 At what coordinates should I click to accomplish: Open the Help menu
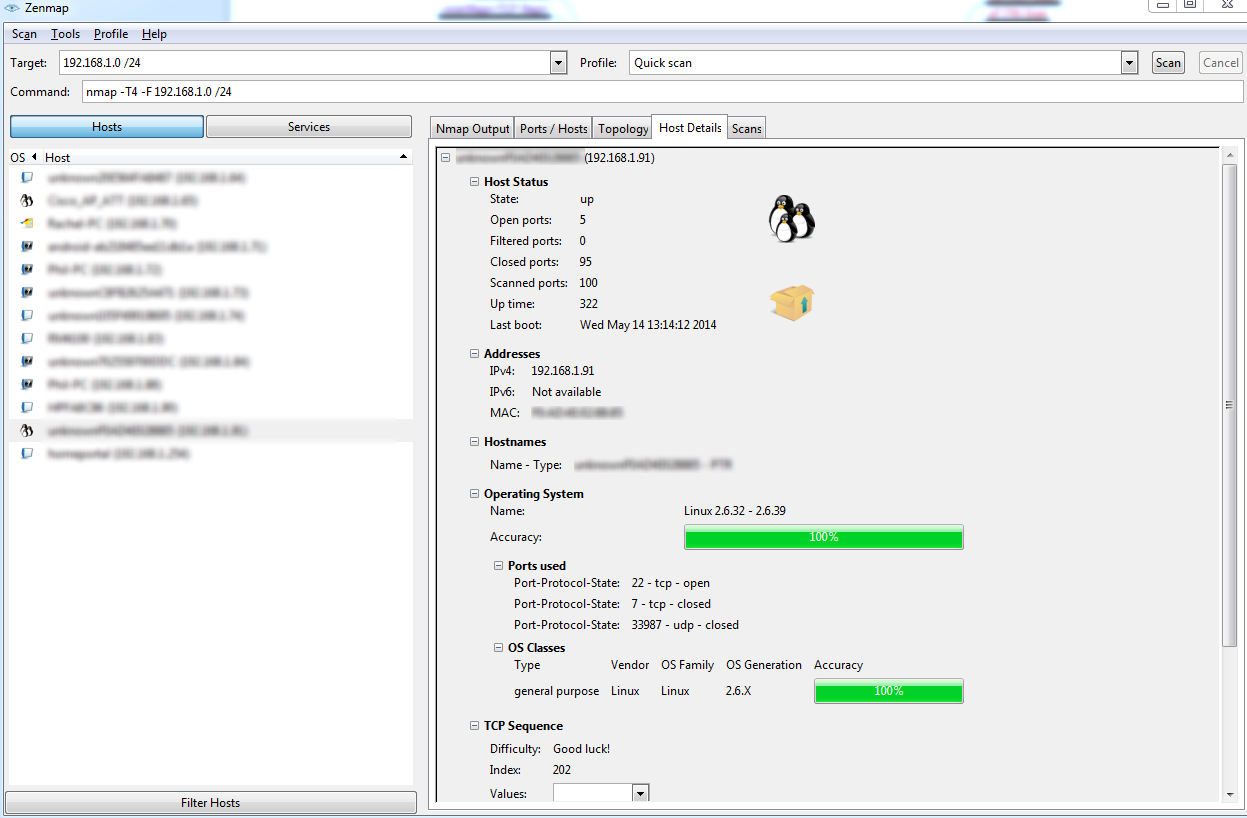tap(154, 34)
